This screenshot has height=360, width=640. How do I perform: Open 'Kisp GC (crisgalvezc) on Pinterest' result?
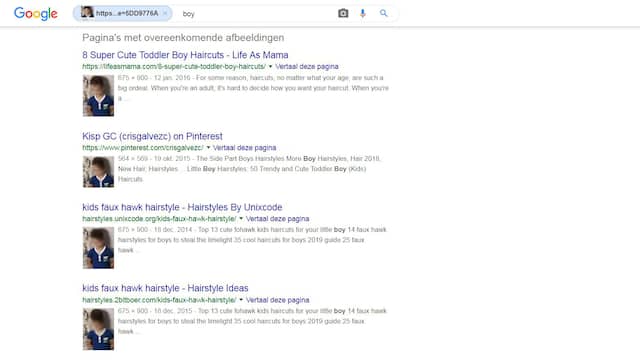tap(152, 136)
